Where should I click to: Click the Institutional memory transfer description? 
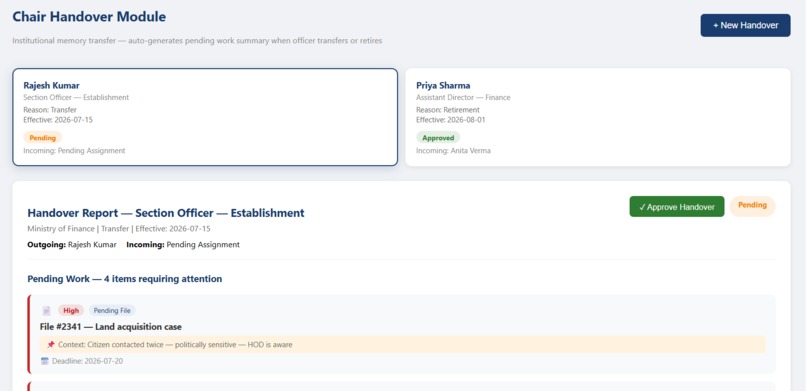point(197,41)
